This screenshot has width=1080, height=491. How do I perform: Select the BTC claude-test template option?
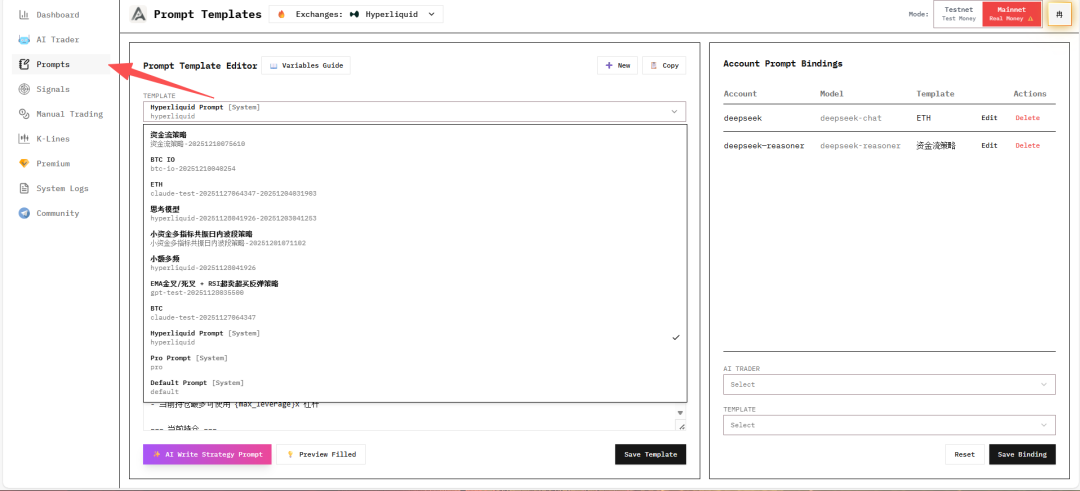[x=415, y=313]
